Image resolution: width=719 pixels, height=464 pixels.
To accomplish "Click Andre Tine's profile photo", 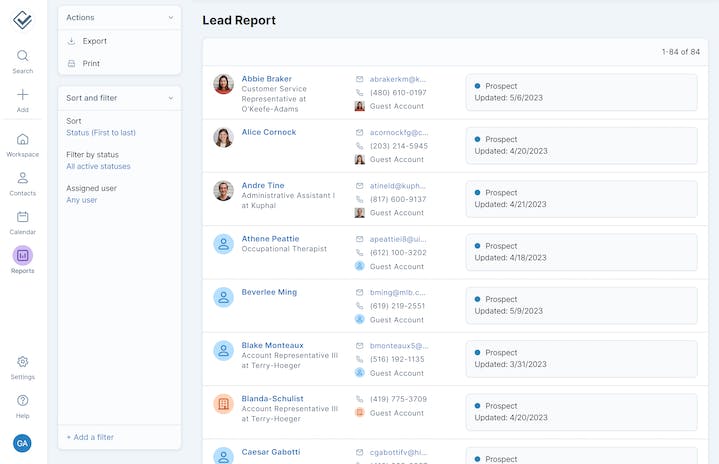I will point(223,191).
